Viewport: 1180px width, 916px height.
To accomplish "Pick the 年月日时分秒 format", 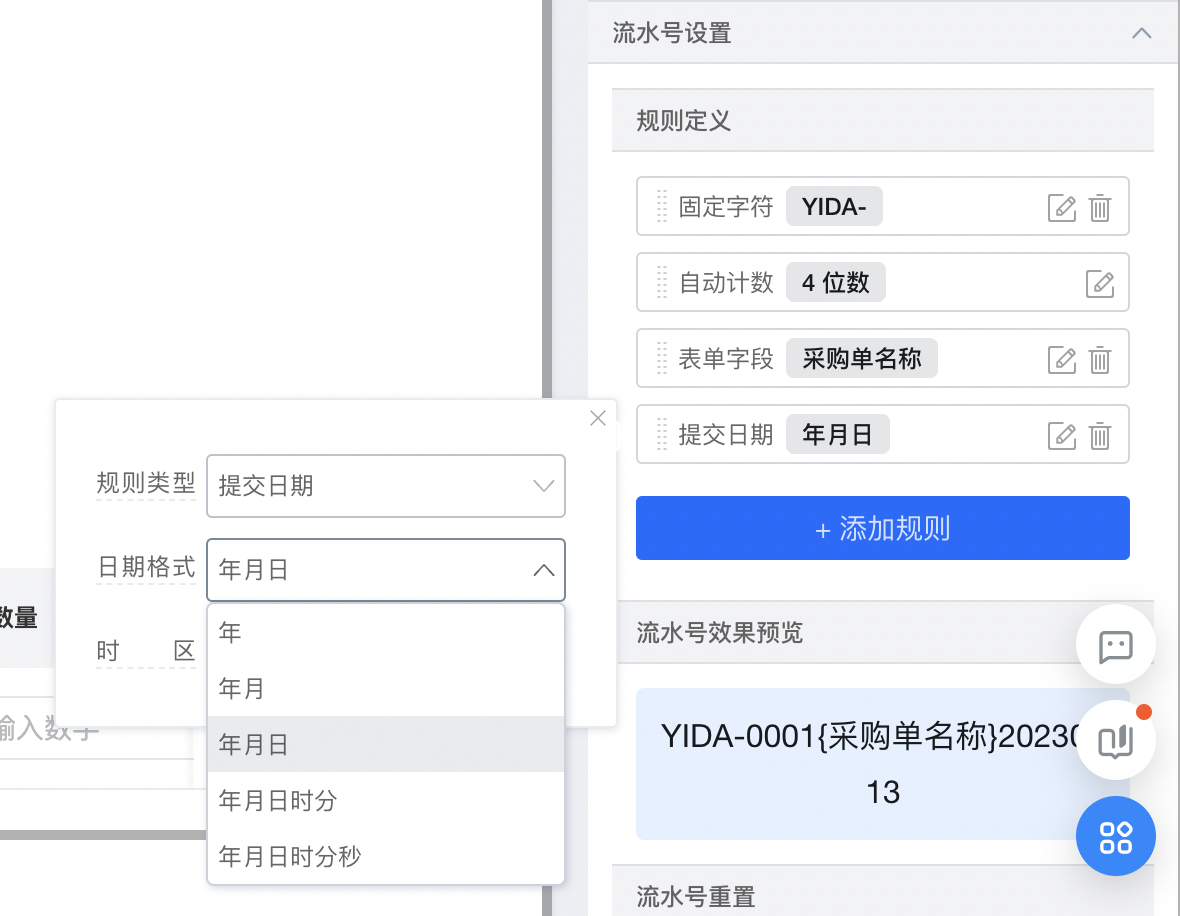I will coord(385,856).
